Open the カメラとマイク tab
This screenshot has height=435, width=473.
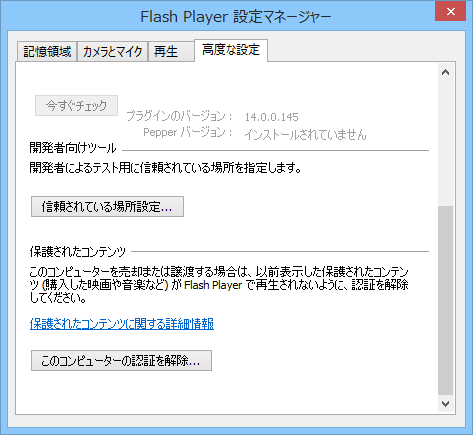[x=112, y=52]
